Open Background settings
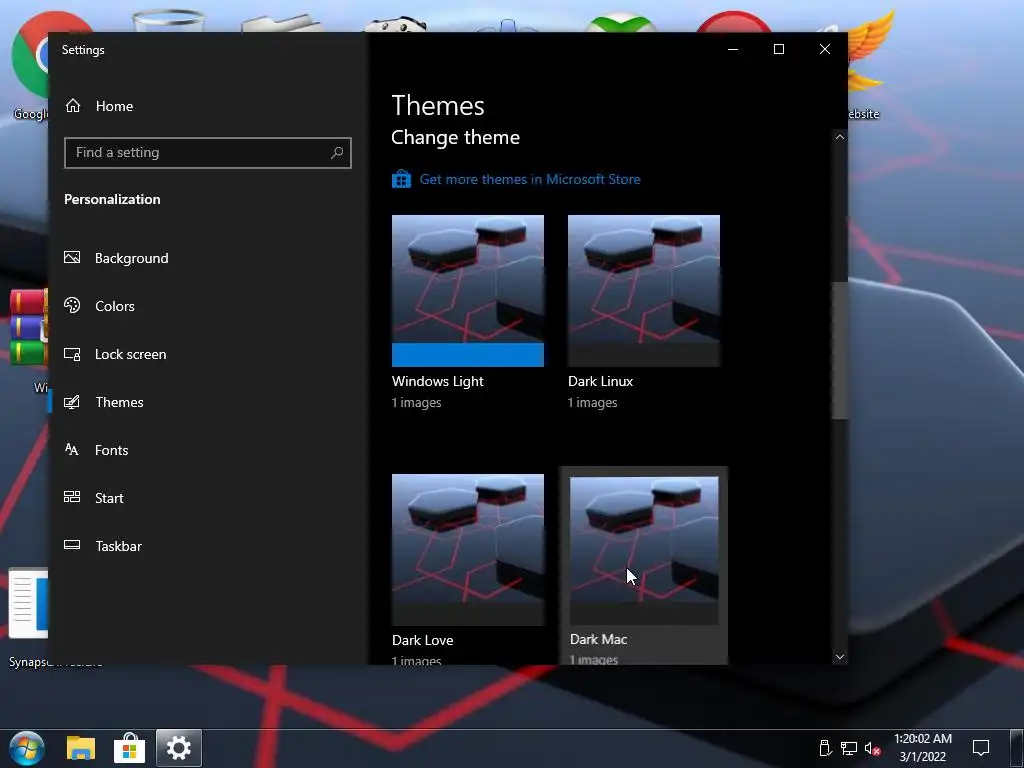The height and width of the screenshot is (768, 1024). 131,258
